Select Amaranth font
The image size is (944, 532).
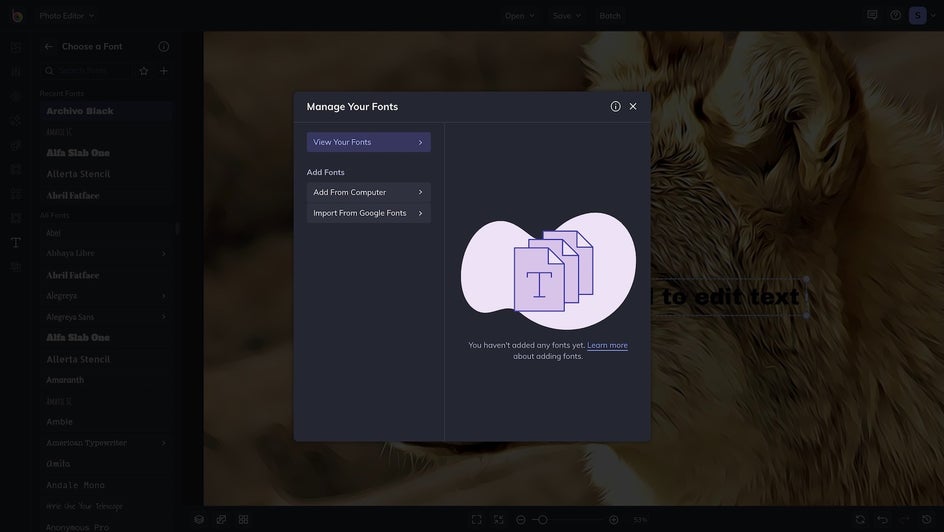[x=106, y=380]
